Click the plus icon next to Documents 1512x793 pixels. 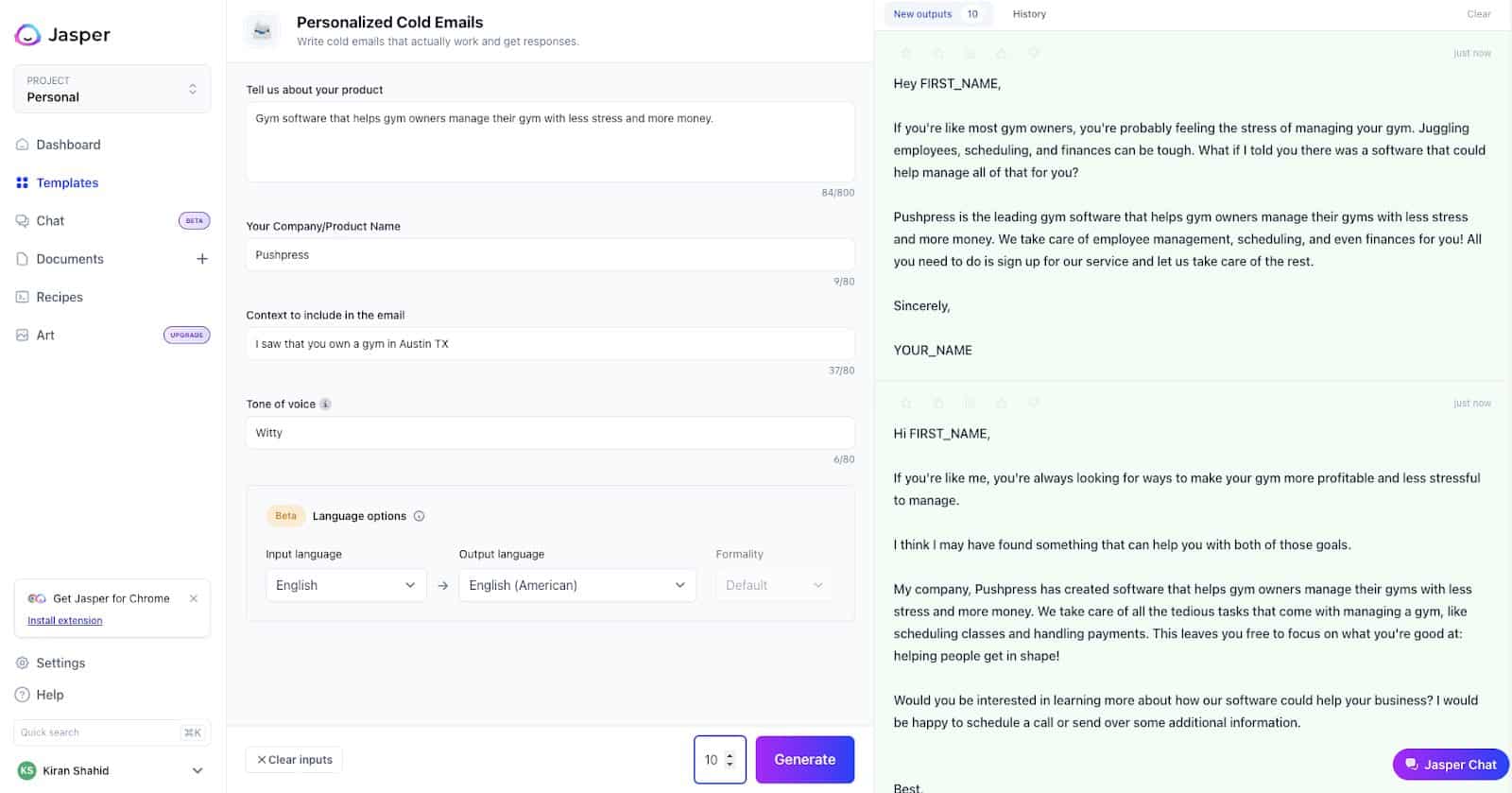pos(201,259)
